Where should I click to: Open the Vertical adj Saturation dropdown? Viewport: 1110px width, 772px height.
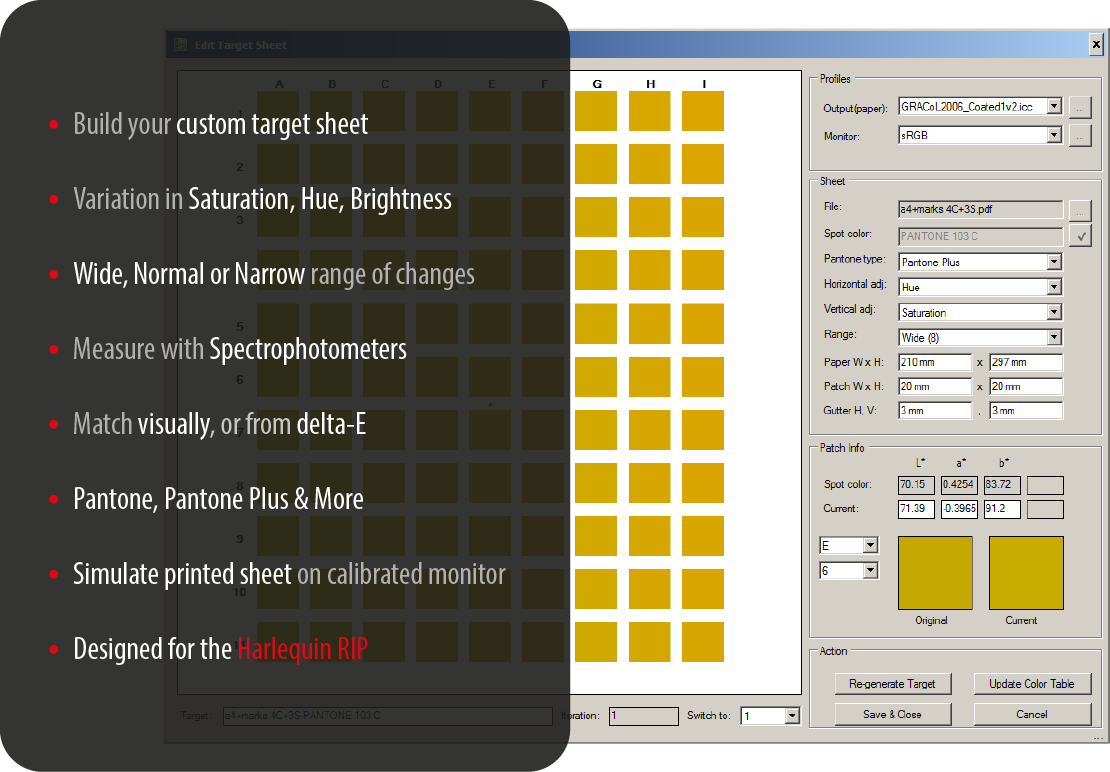(1053, 313)
